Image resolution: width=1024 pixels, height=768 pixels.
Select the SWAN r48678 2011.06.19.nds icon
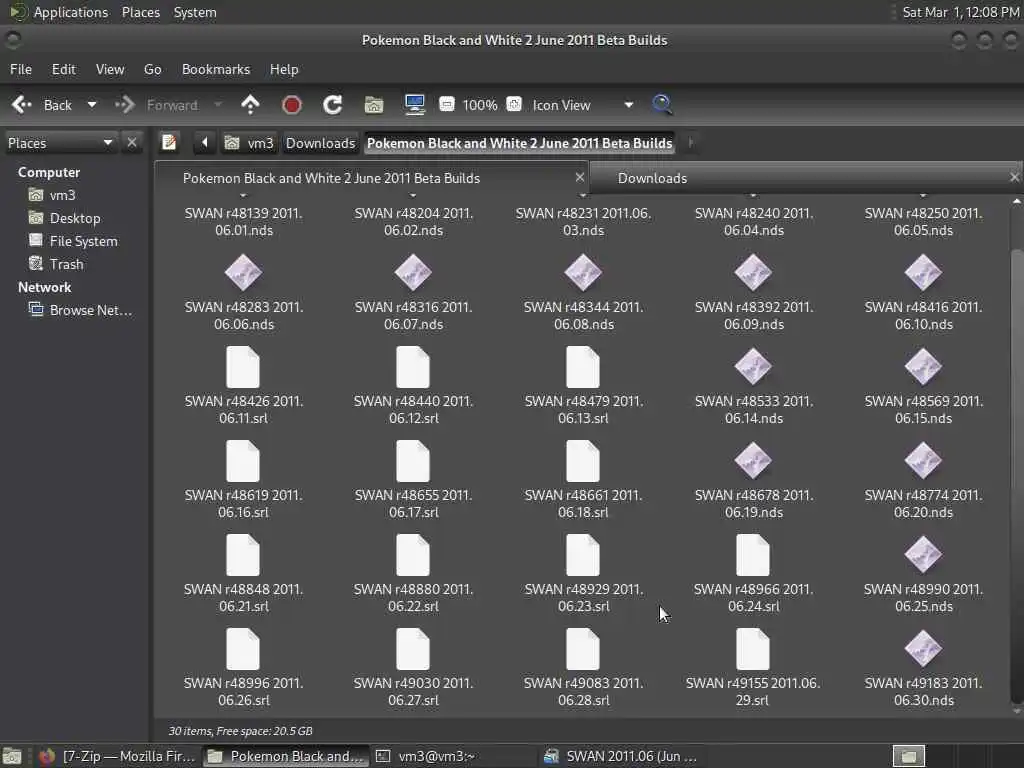coord(753,461)
